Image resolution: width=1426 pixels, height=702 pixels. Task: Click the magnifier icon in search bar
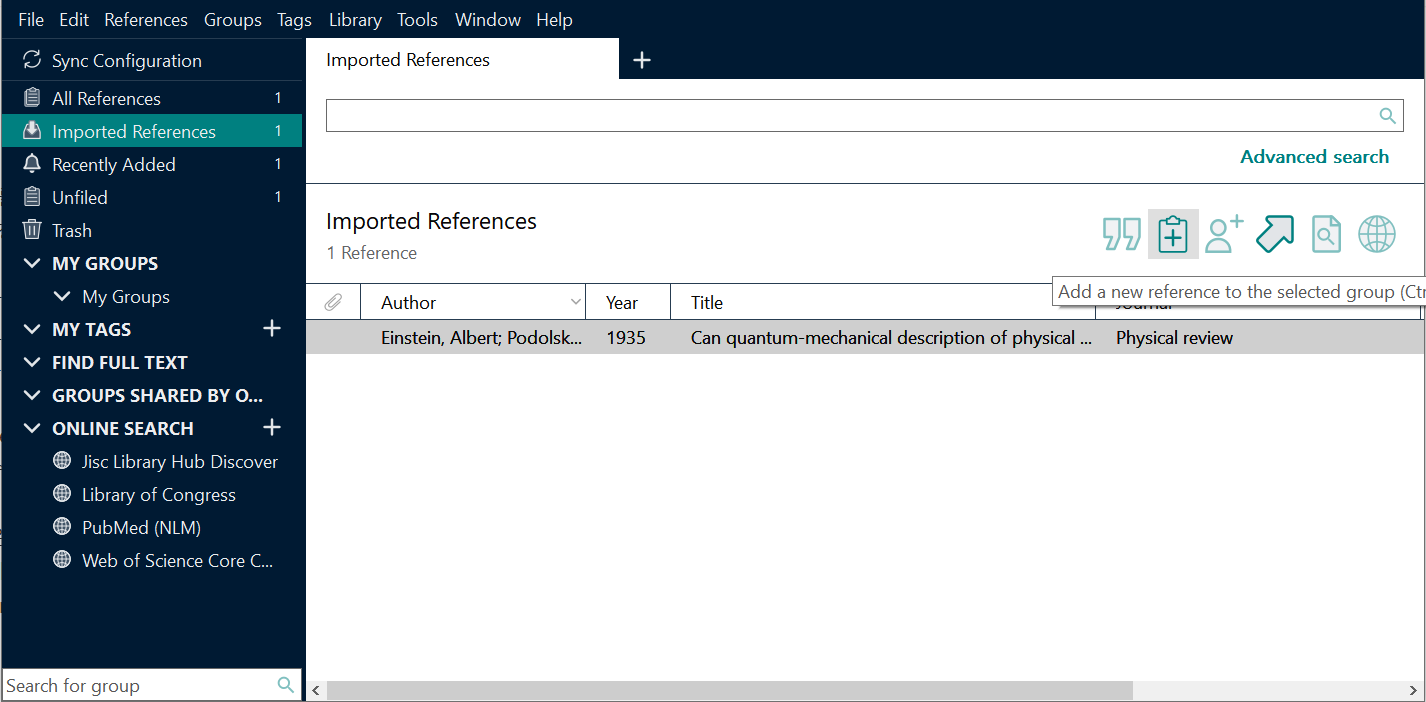[1388, 116]
